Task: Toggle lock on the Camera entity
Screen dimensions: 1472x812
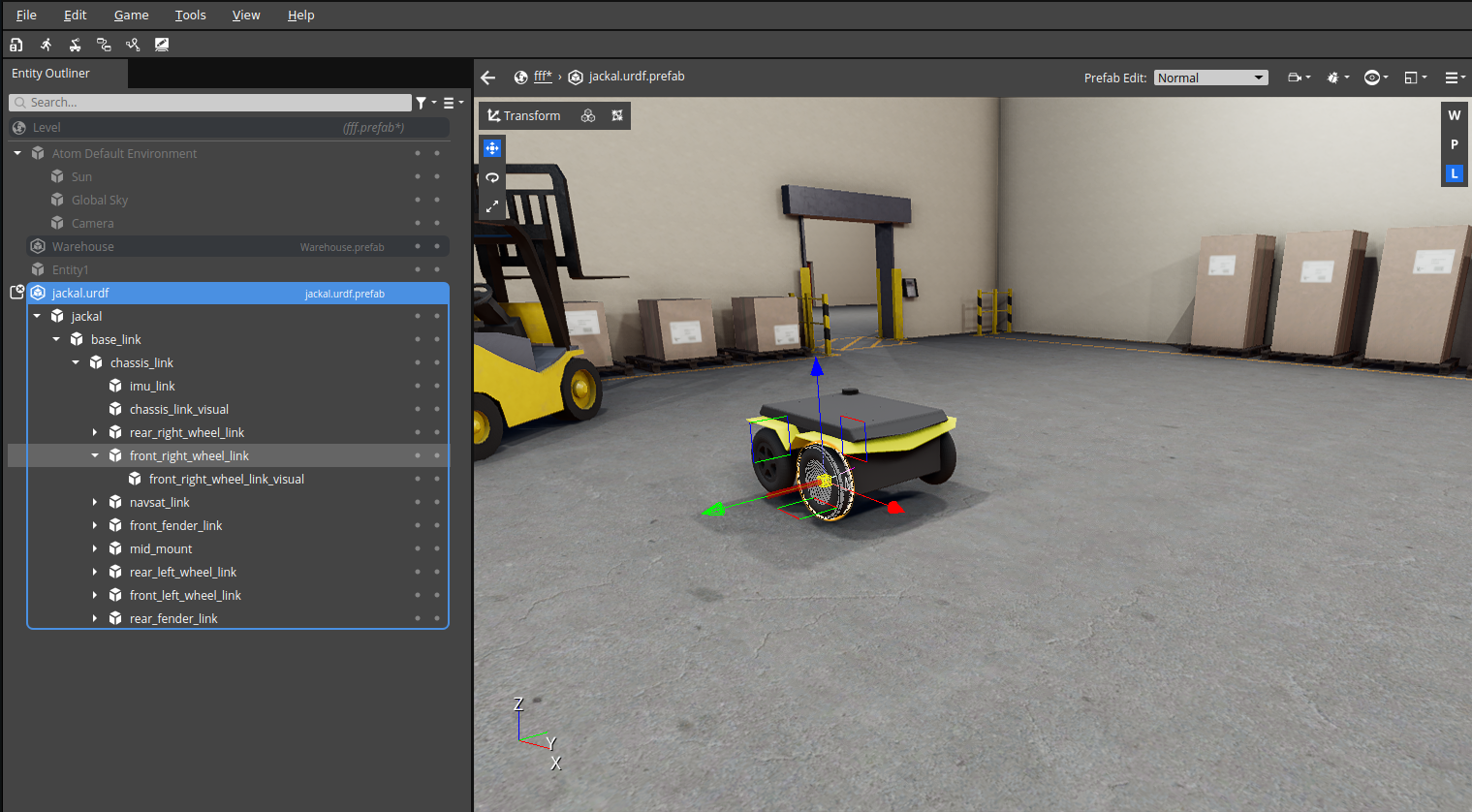Action: coord(437,223)
